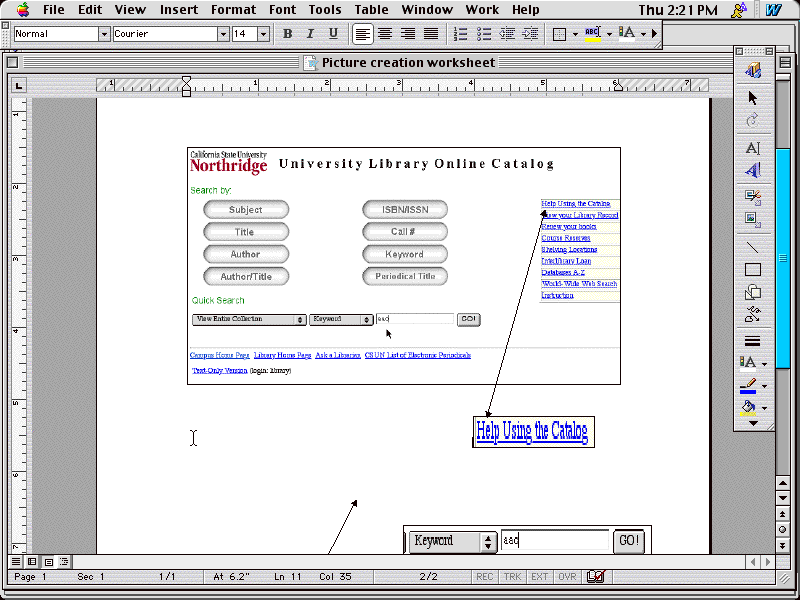This screenshot has height=600, width=800.
Task: Toggle TRK track changes in status bar
Action: [512, 577]
